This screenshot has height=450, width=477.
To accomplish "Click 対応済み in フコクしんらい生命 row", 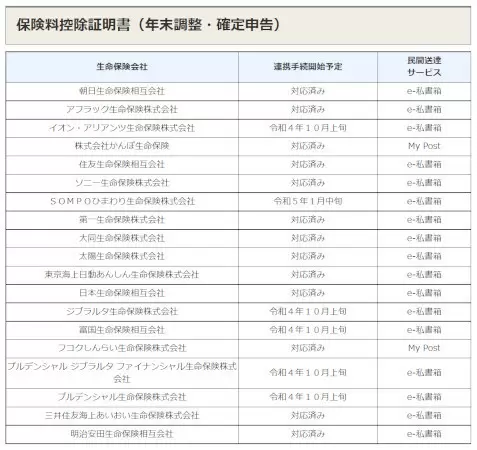I will (x=308, y=348).
